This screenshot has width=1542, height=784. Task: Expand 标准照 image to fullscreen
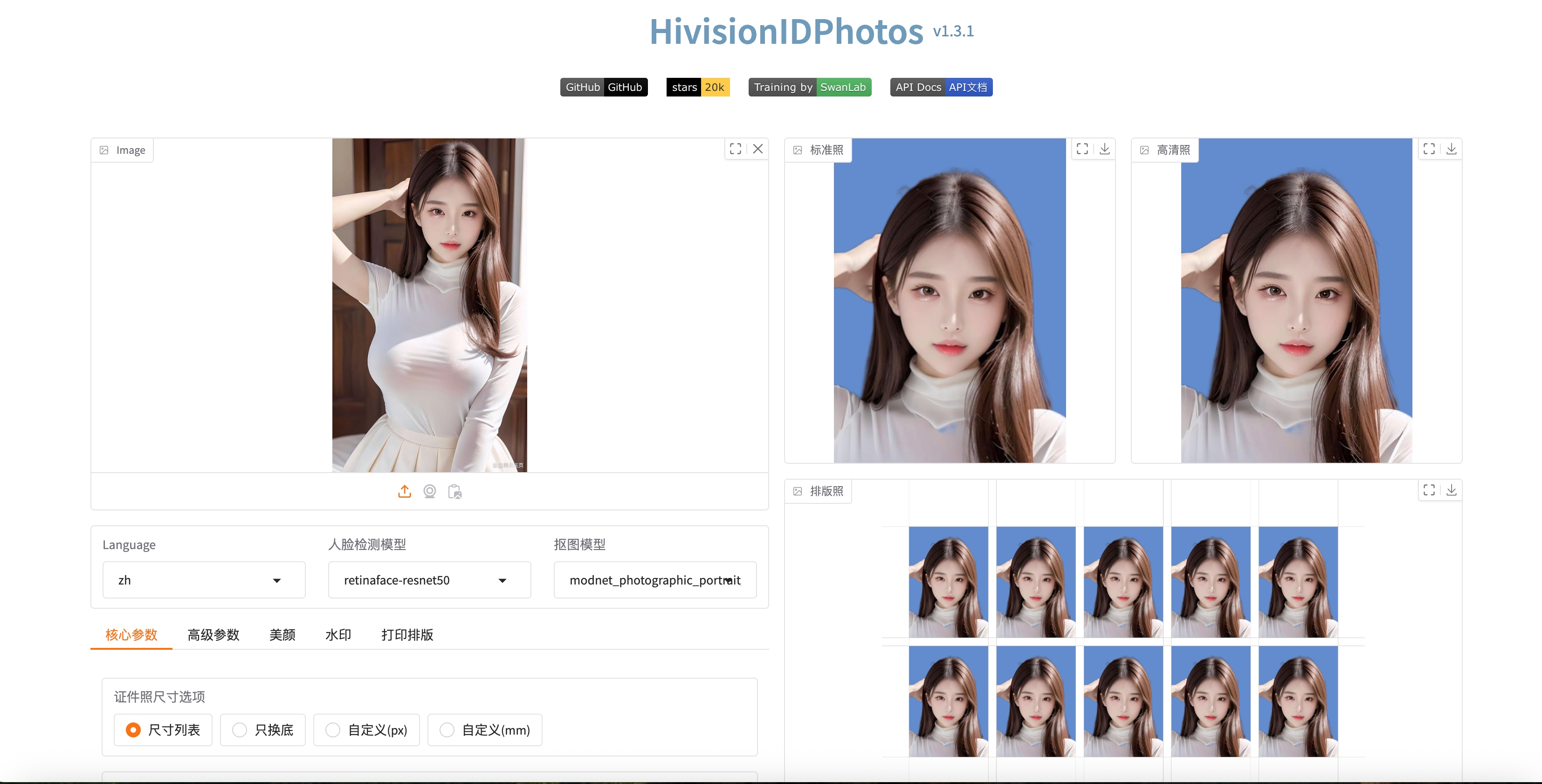1082,149
